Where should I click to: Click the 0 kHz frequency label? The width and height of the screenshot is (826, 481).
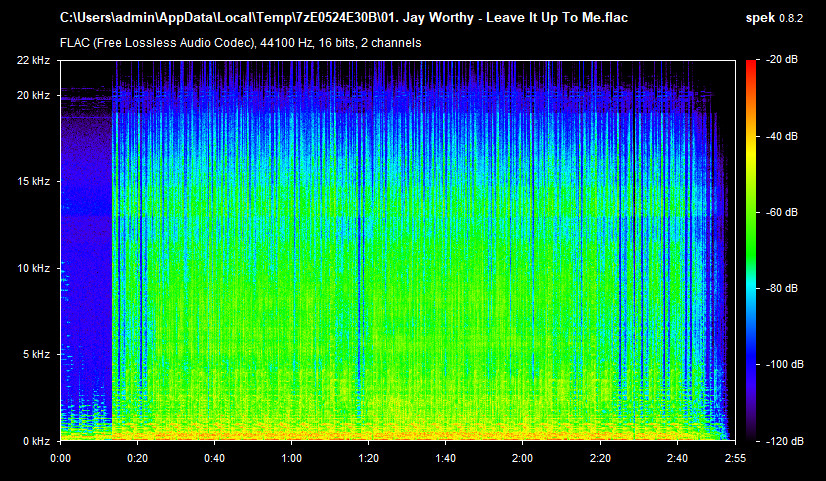tap(36, 441)
